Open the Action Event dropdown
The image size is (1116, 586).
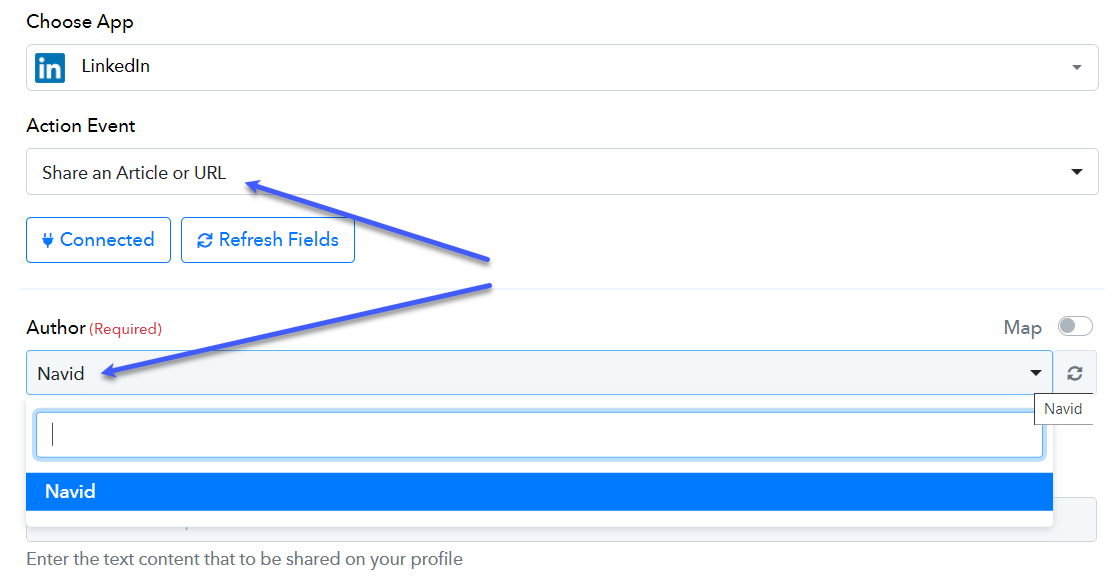point(562,172)
